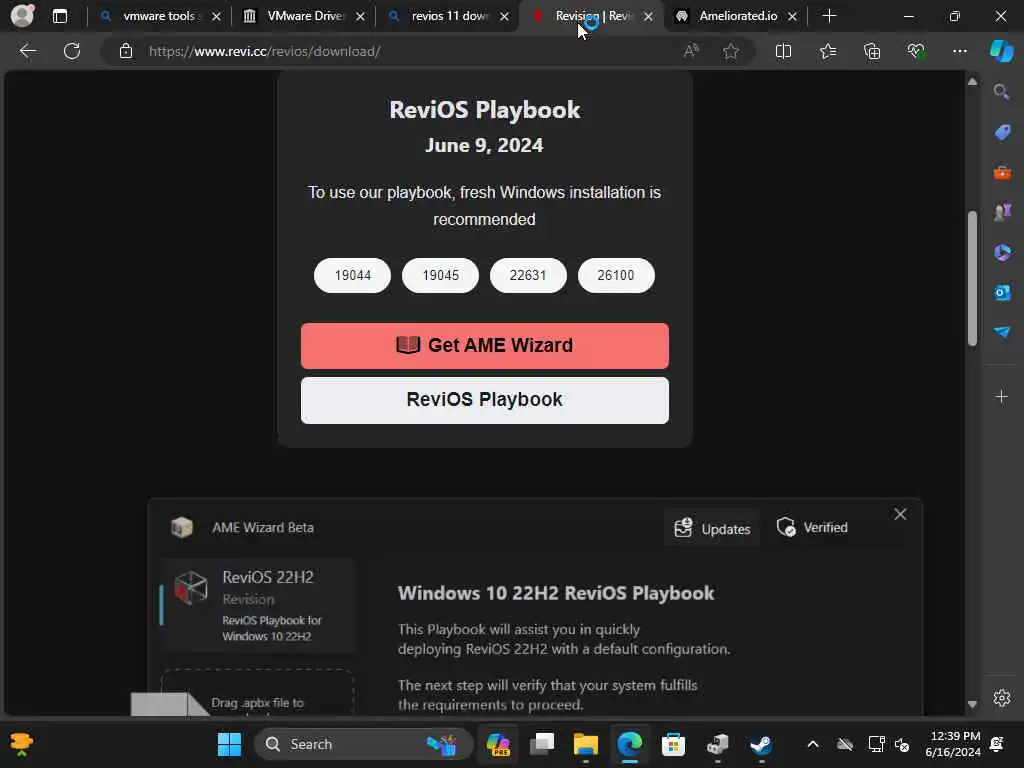Open sidebar search icon
The height and width of the screenshot is (768, 1024).
tap(1001, 92)
